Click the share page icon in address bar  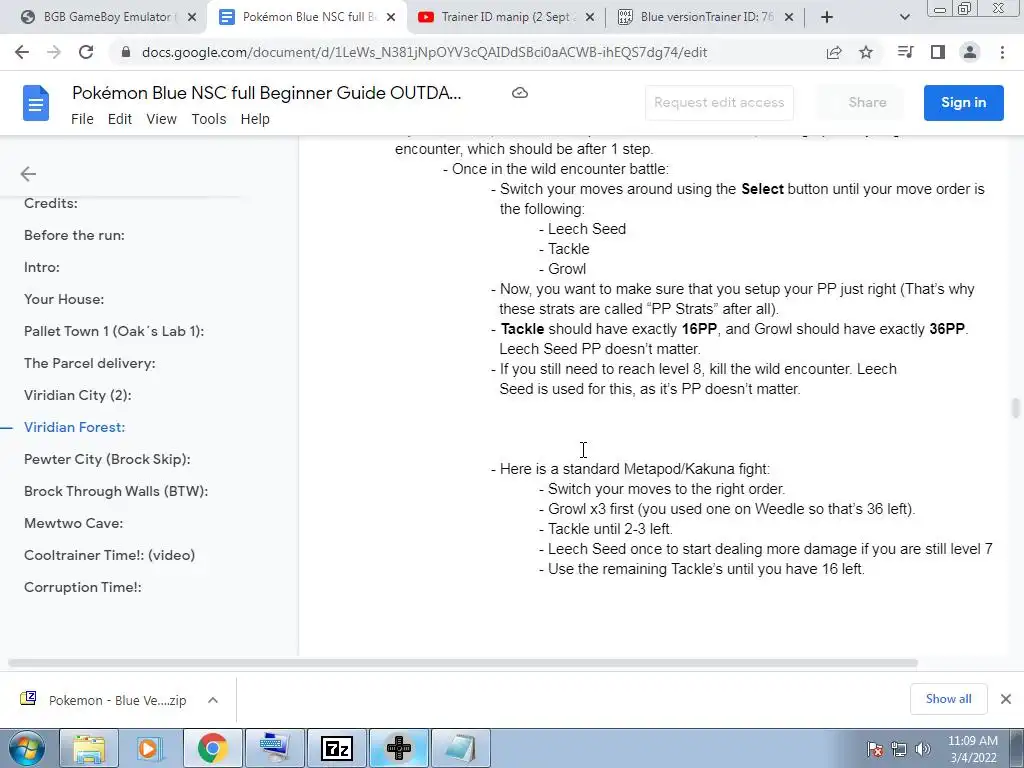tap(834, 52)
